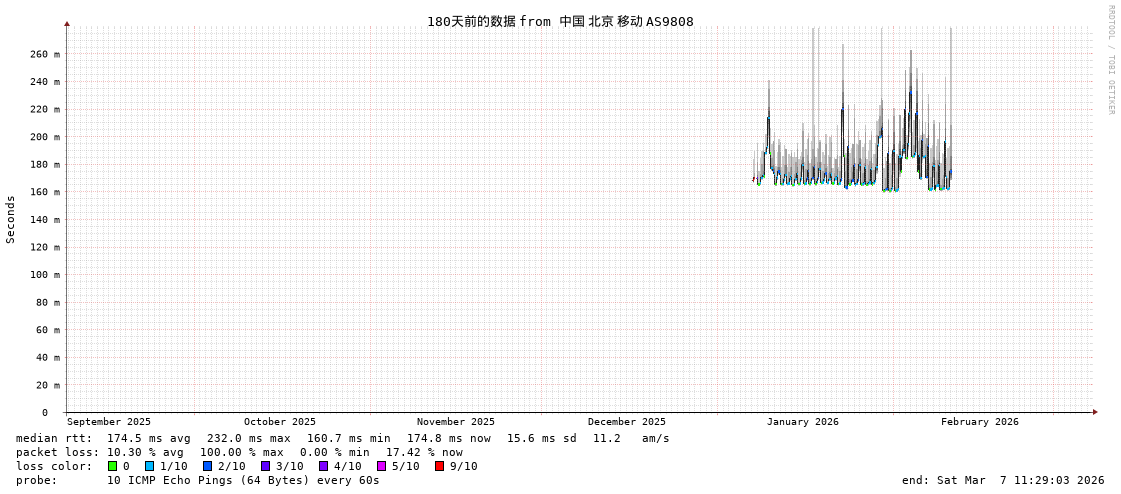This screenshot has height=494, width=1121.
Task: Select the December 2025 axis label
Action: pyautogui.click(x=626, y=422)
